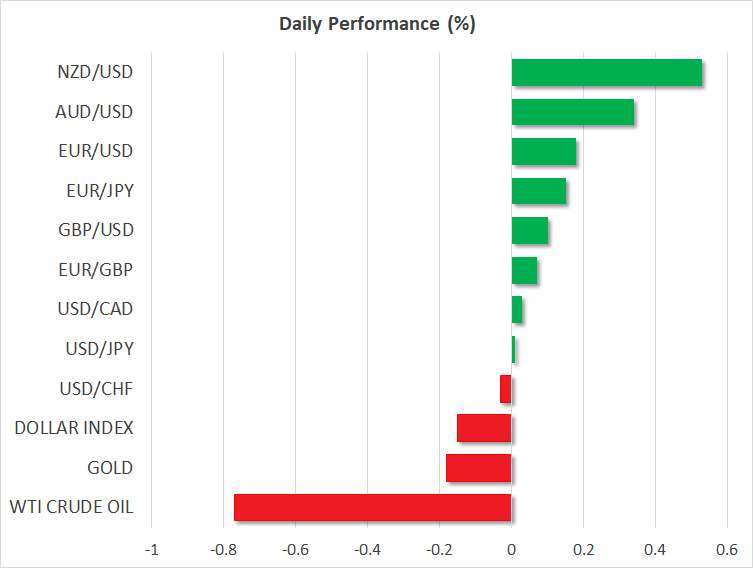Select the EUR/GBP bar
Viewport: 753px width, 568px height.
pos(524,270)
